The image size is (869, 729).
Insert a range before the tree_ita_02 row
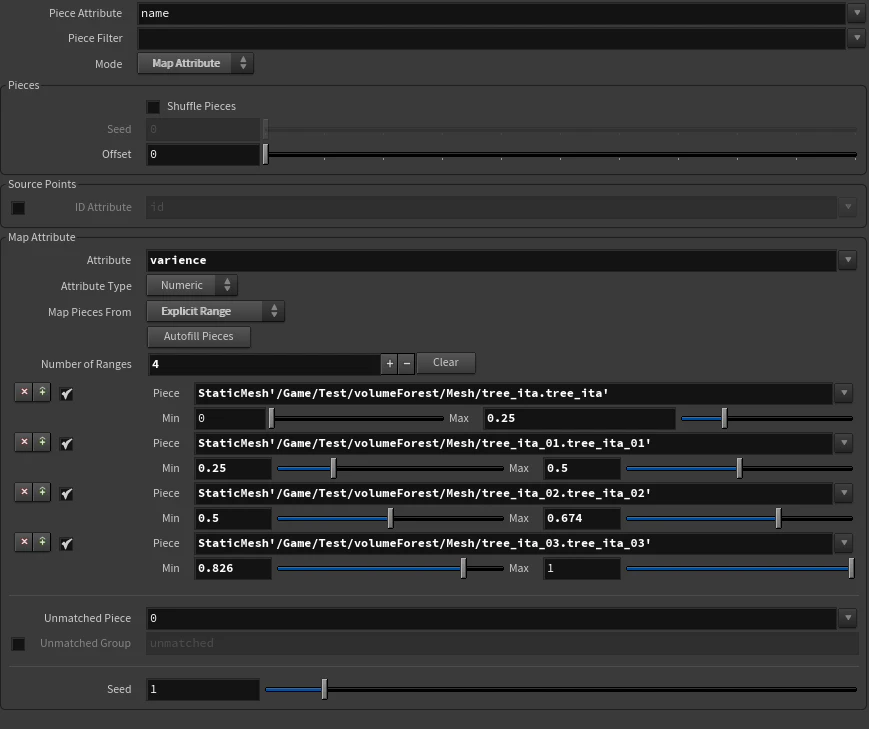coord(42,492)
